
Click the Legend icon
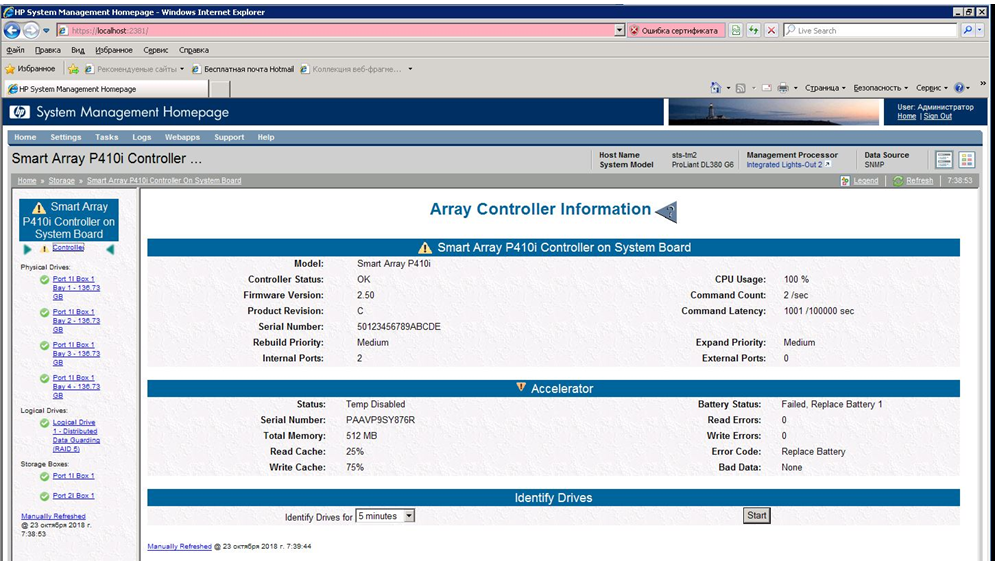tap(845, 181)
